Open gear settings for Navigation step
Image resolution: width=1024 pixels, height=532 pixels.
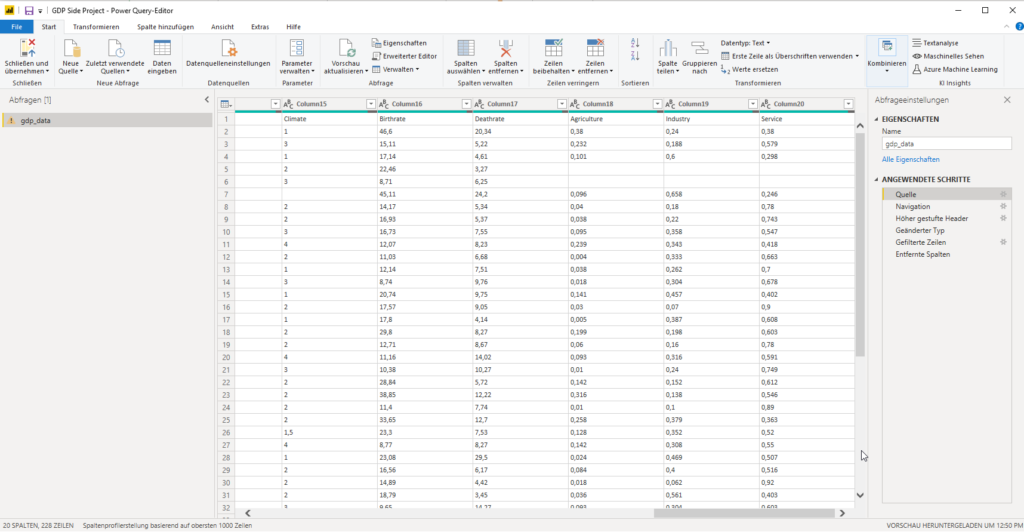tap(1004, 206)
